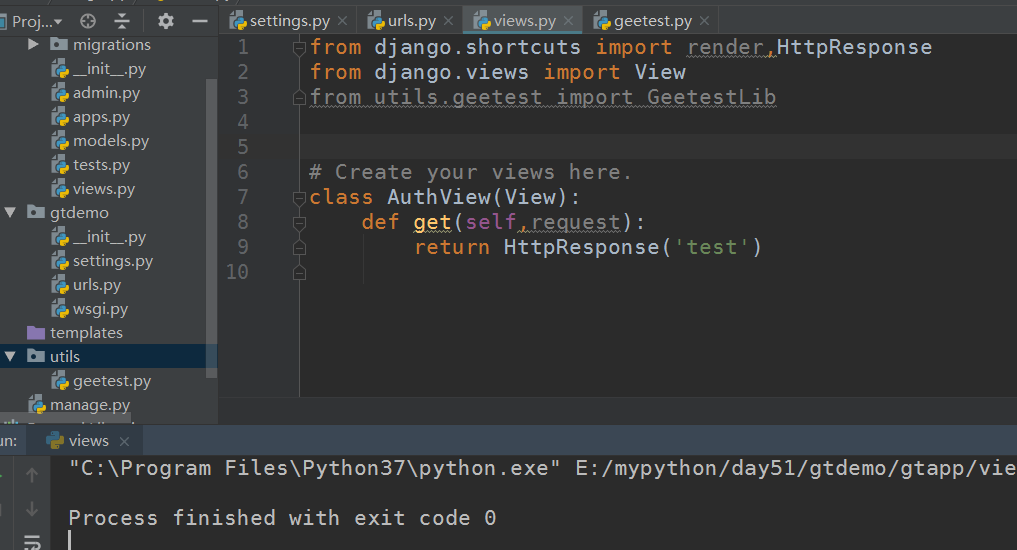The width and height of the screenshot is (1017, 550).
Task: Switch to the geetest.py editor tab
Action: [654, 20]
